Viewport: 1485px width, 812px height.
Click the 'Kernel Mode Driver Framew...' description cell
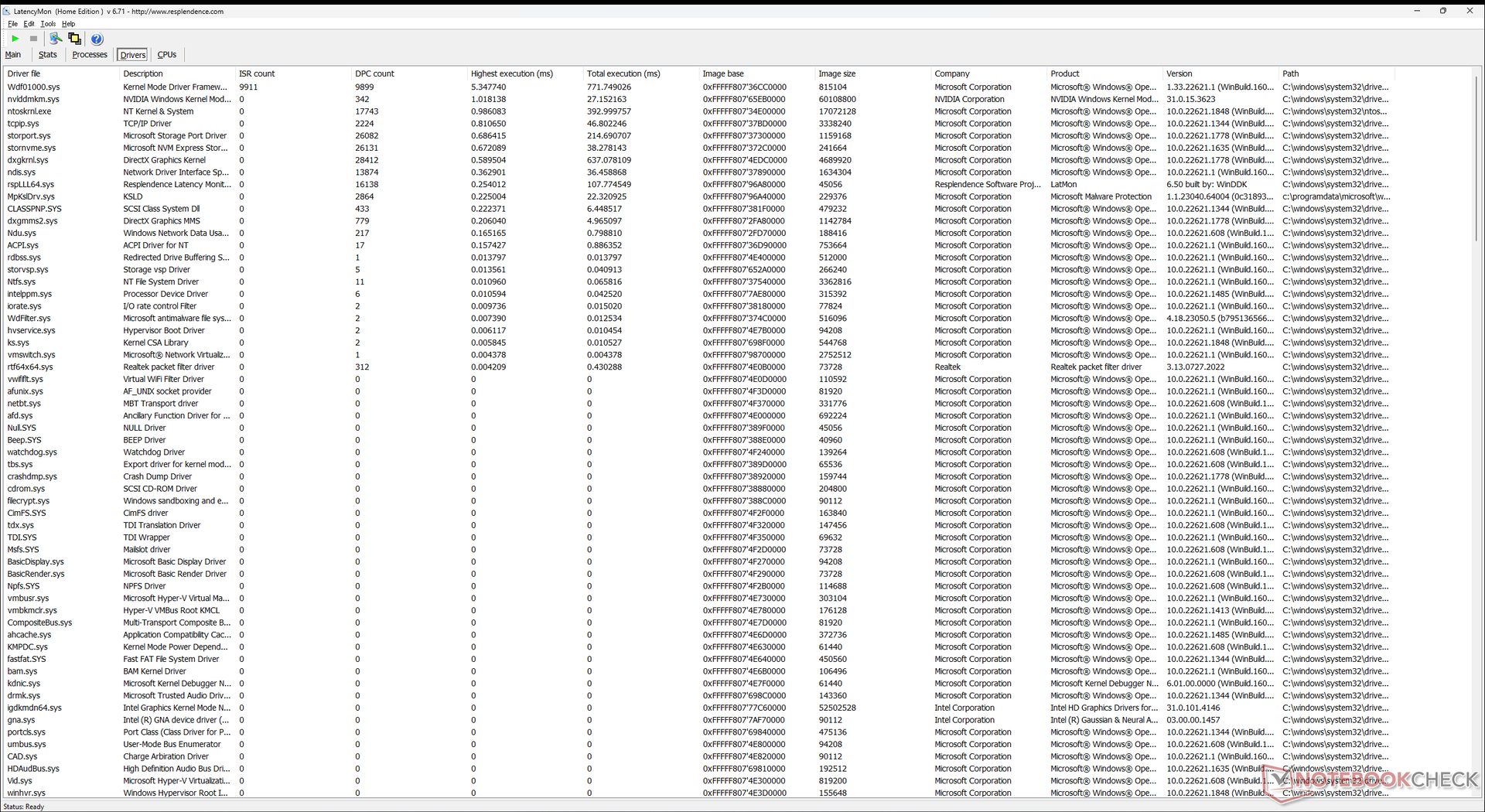tap(176, 87)
